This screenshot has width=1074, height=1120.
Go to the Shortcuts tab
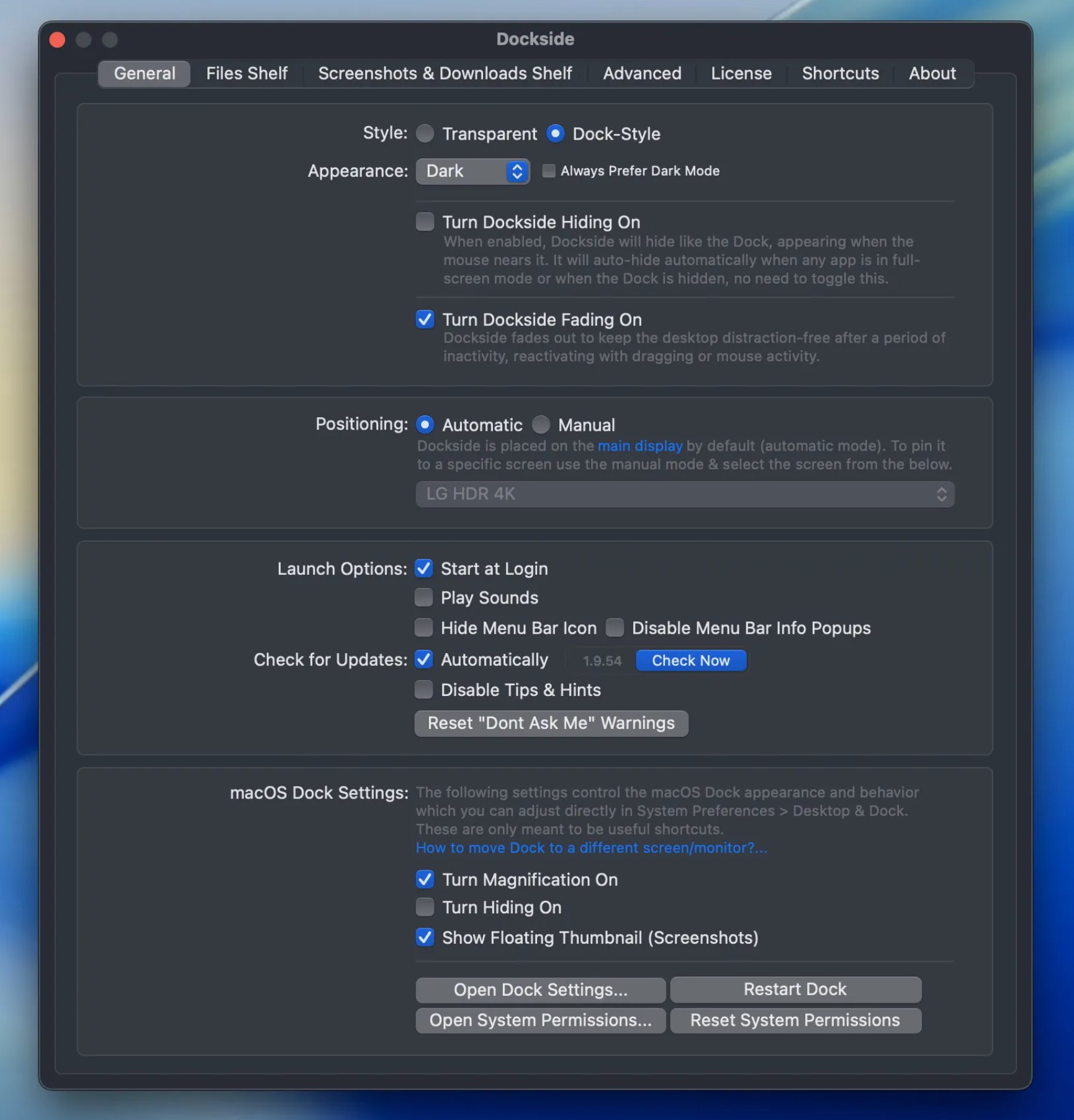pos(840,73)
